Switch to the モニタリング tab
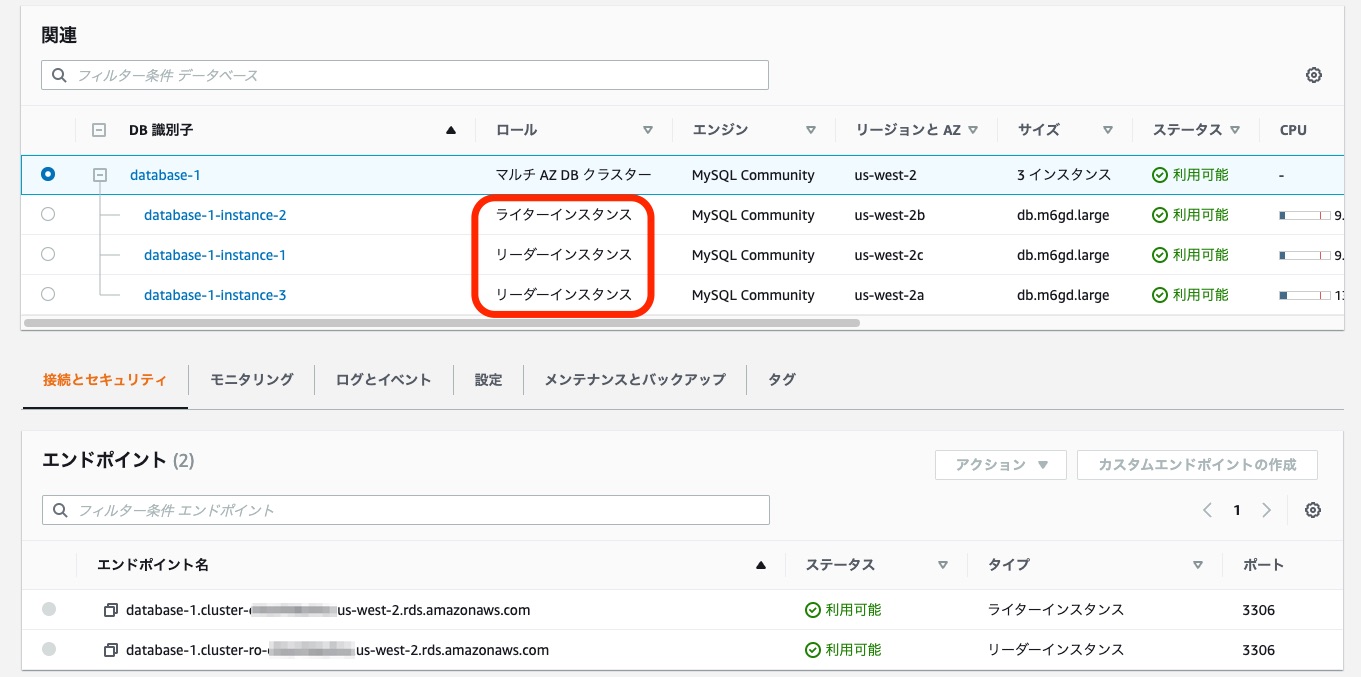 249,379
